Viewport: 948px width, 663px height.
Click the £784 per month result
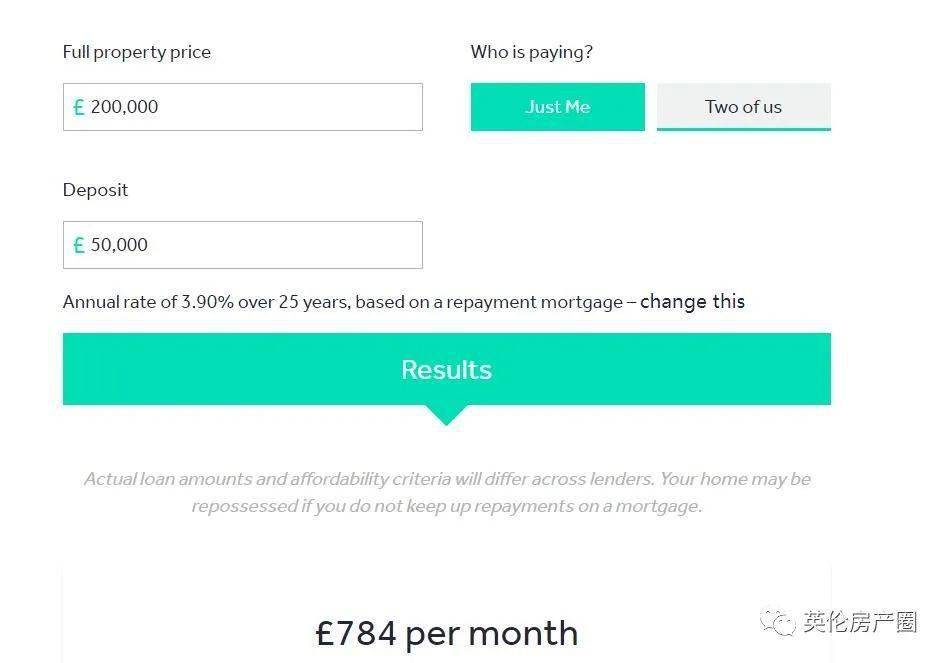point(447,633)
